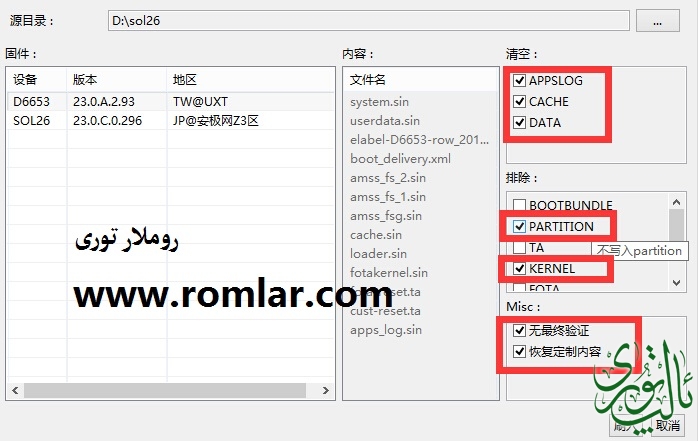Image resolution: width=698 pixels, height=441 pixels.
Task: Select loader.sin file entry
Action: (378, 254)
